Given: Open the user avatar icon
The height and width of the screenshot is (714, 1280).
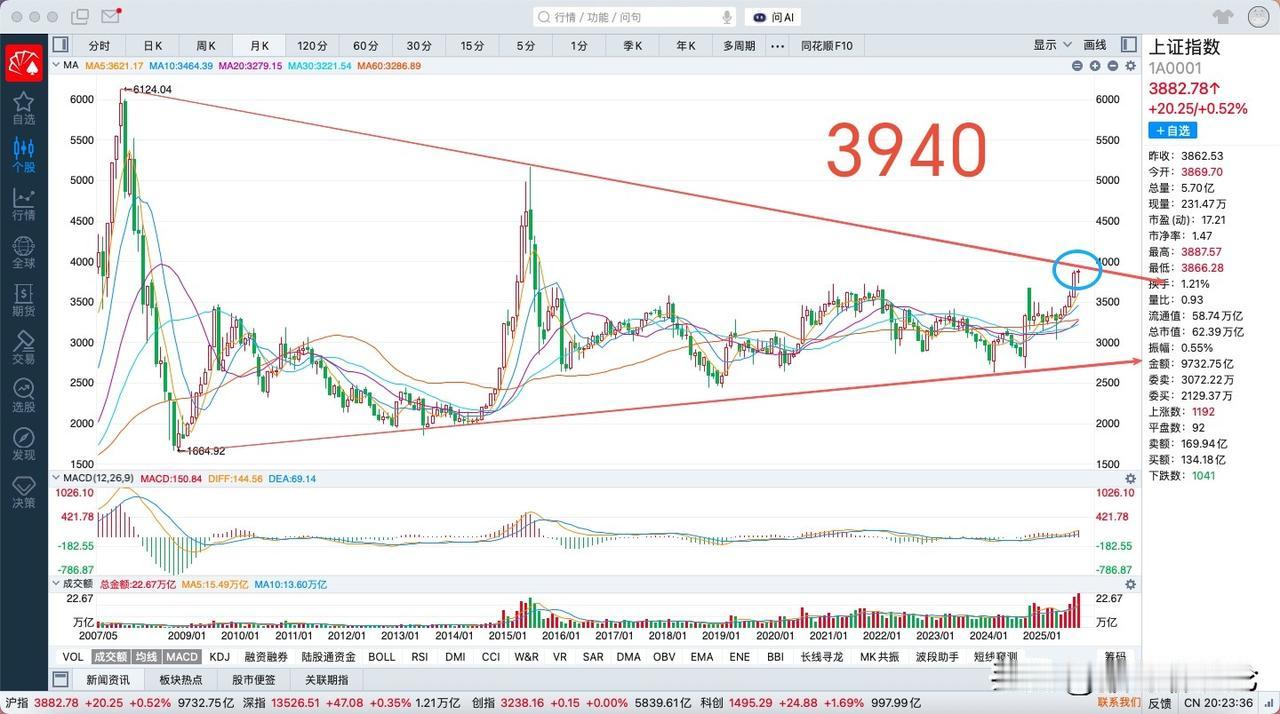Looking at the screenshot, I should coord(1259,16).
